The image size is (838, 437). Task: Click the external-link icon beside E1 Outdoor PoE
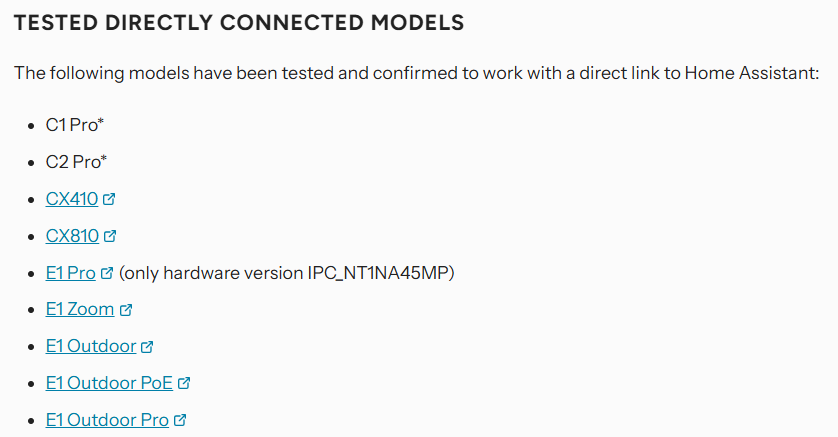click(x=184, y=383)
